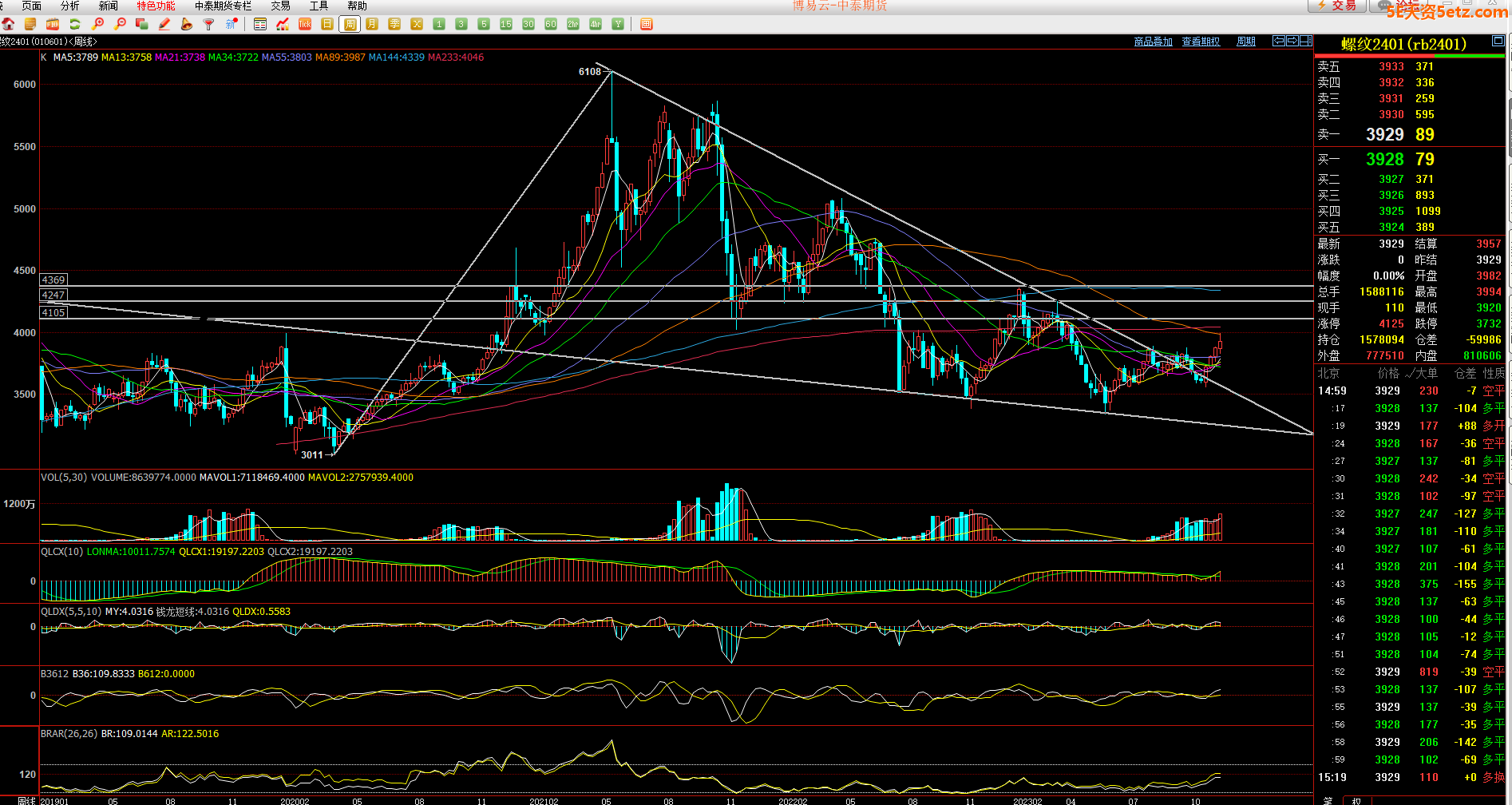Click the 4247 price line label
This screenshot has height=805, width=1512.
[54, 295]
